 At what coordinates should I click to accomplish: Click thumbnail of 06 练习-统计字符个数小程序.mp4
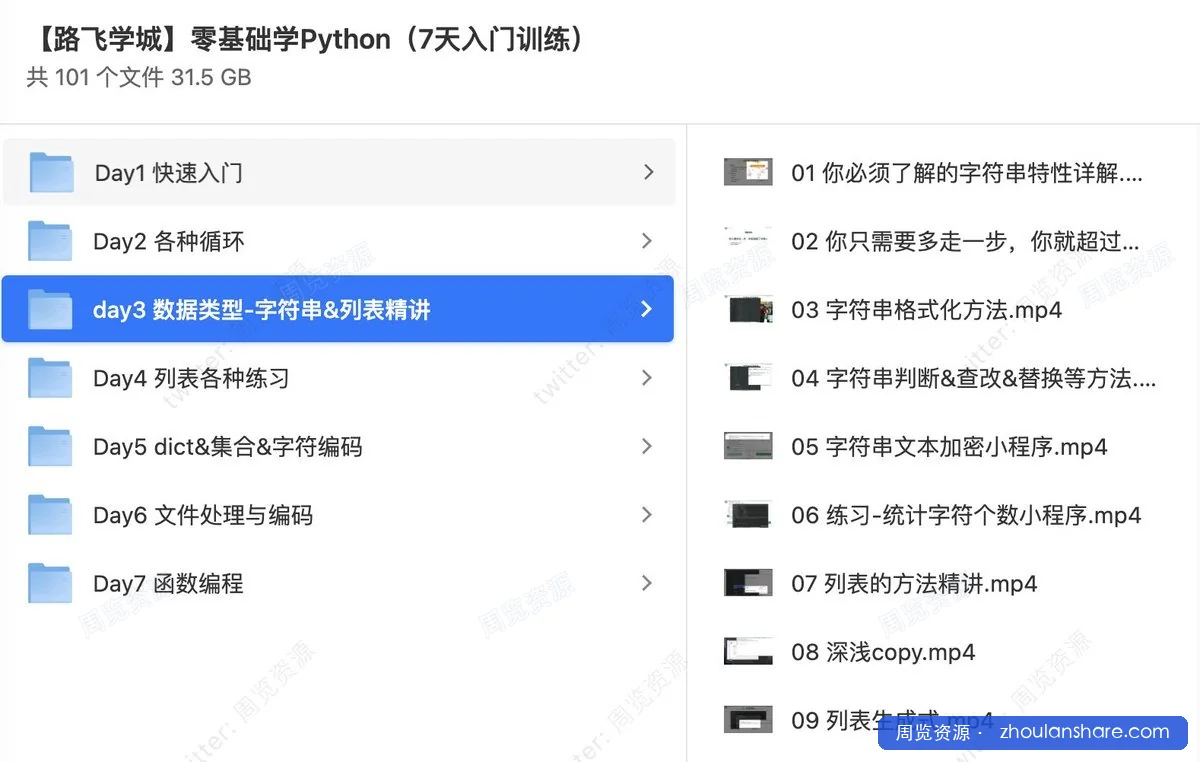click(x=748, y=515)
